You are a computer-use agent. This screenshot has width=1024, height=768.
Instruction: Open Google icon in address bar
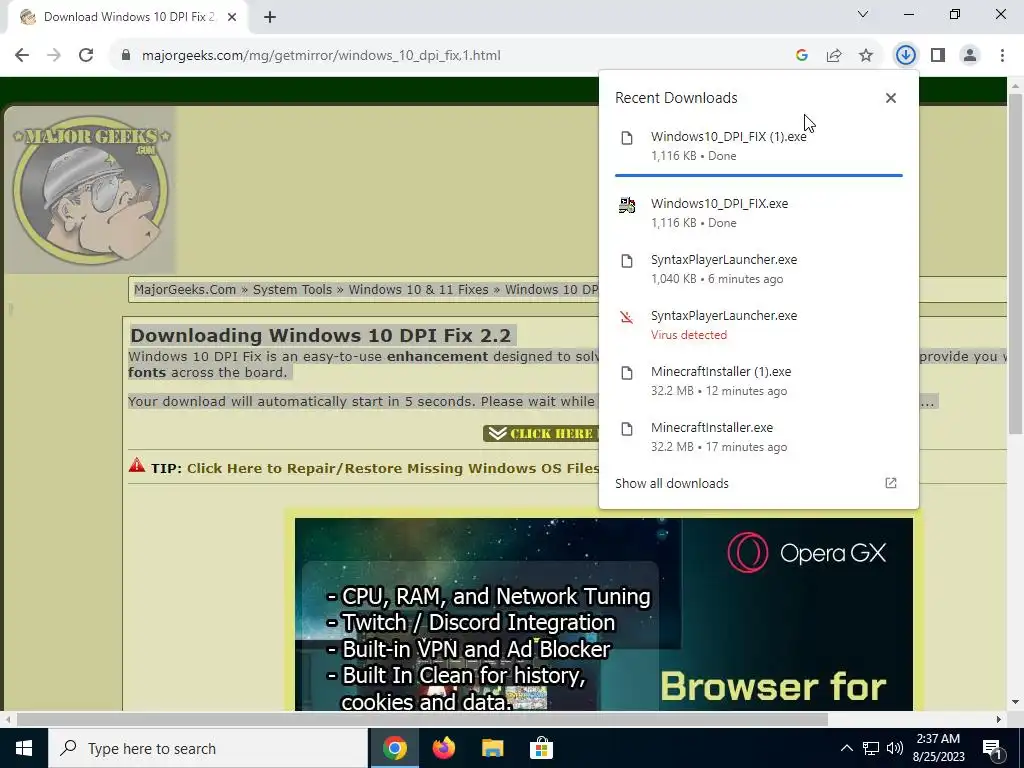click(x=802, y=56)
